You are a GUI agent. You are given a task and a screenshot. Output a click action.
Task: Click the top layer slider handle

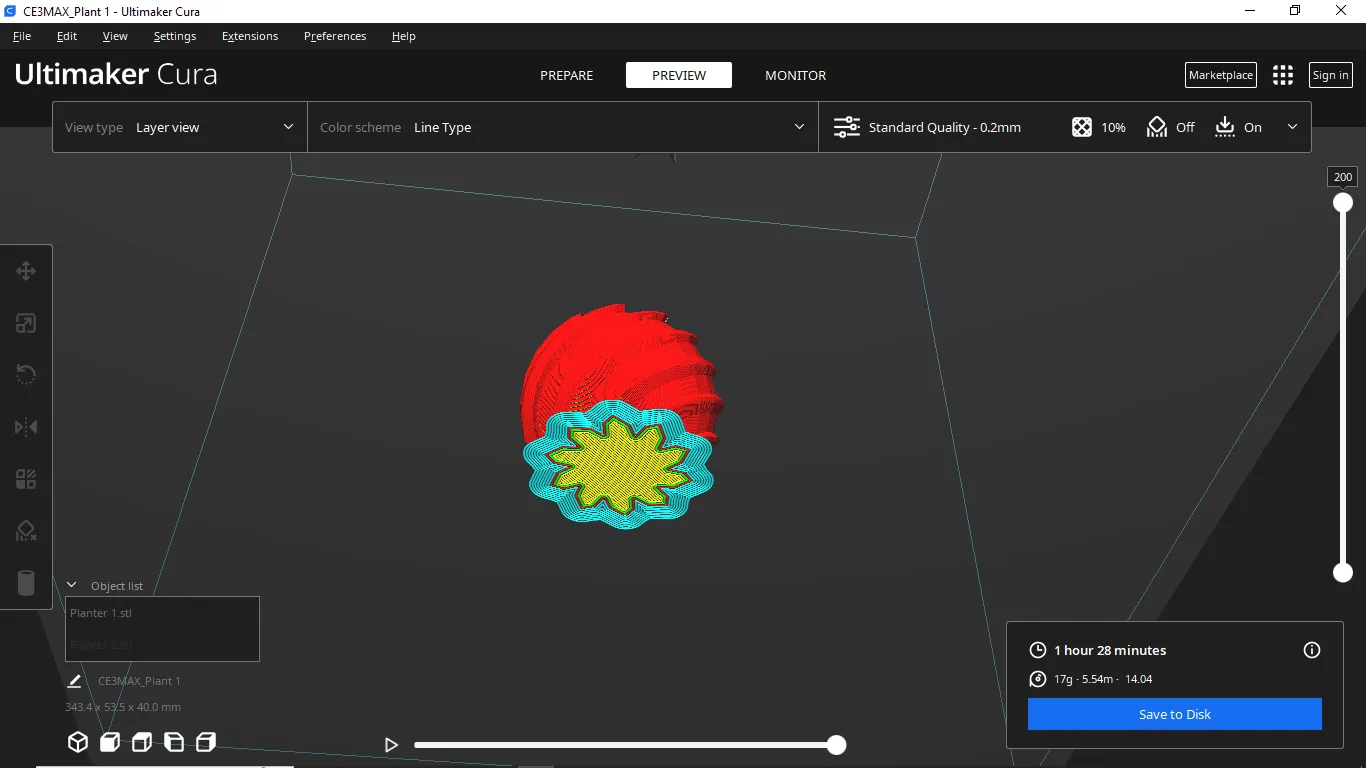(1343, 203)
